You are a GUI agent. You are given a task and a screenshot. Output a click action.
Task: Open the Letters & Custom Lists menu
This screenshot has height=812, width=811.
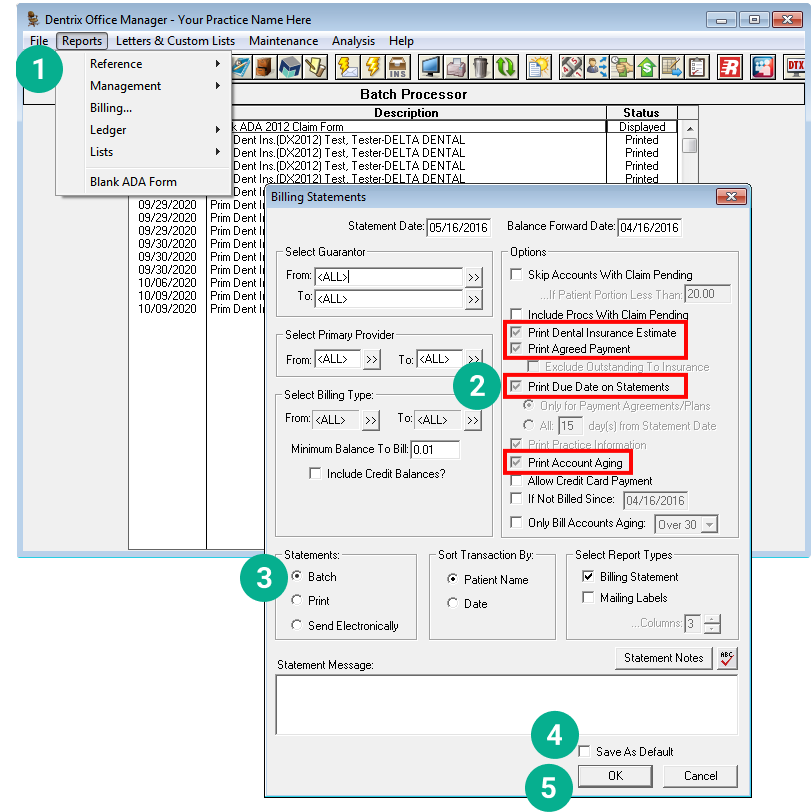[x=175, y=41]
